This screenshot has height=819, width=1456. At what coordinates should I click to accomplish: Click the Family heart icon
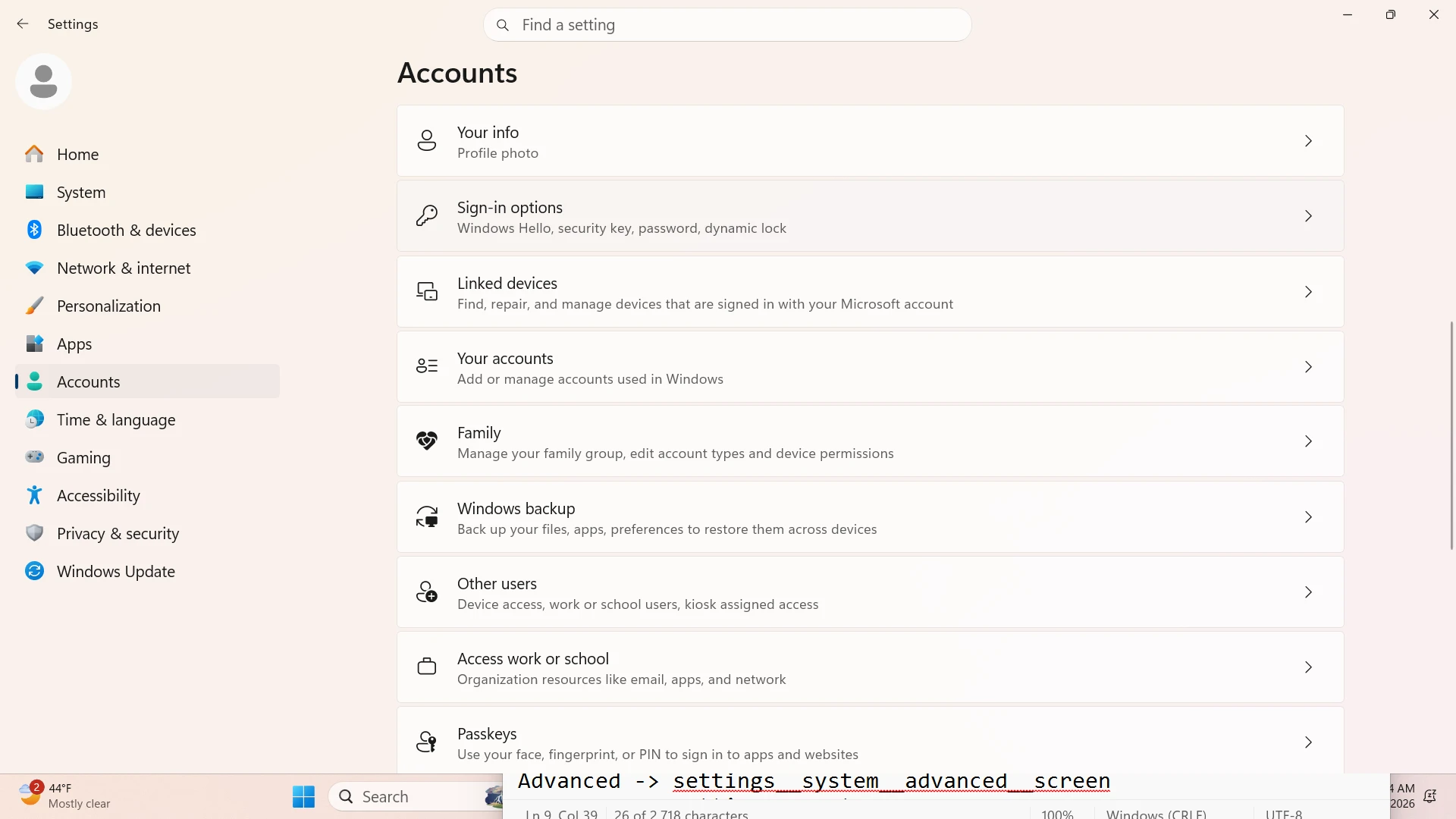427,441
